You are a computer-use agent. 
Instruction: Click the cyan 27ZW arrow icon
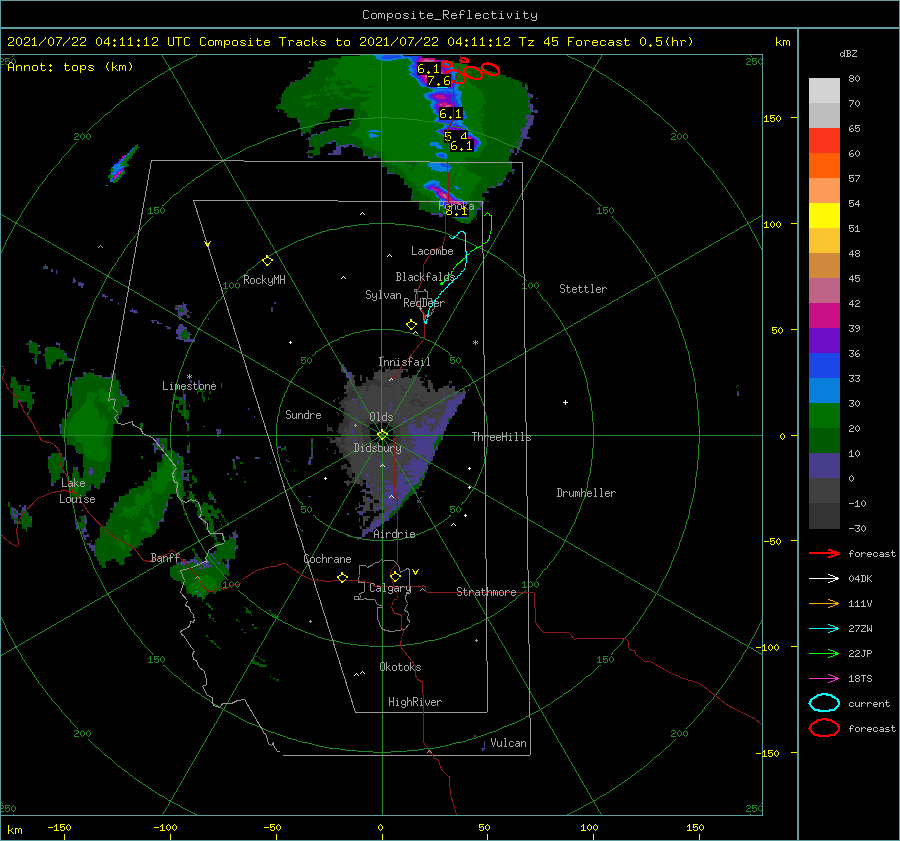[x=824, y=629]
